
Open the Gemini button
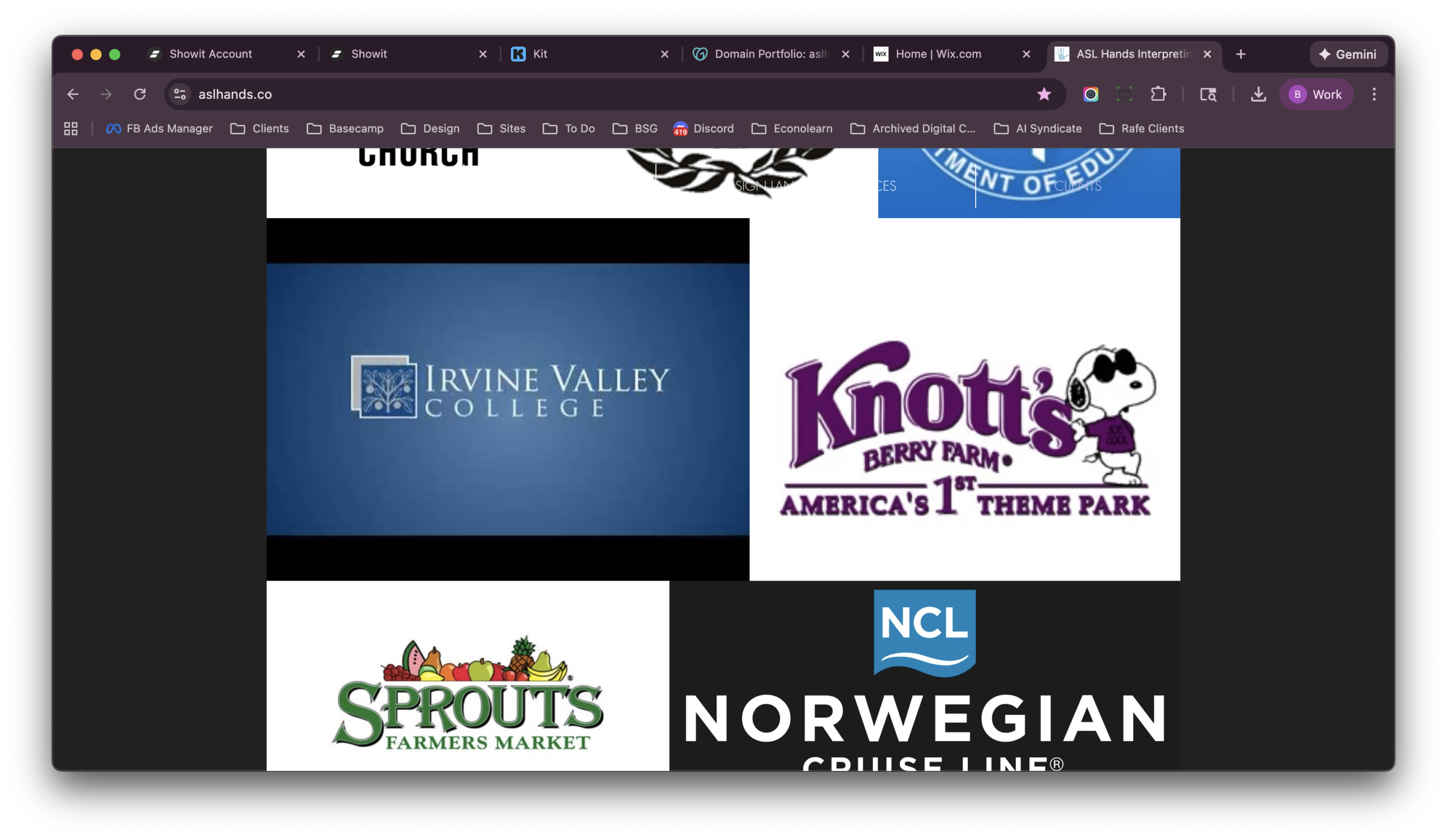click(1347, 54)
